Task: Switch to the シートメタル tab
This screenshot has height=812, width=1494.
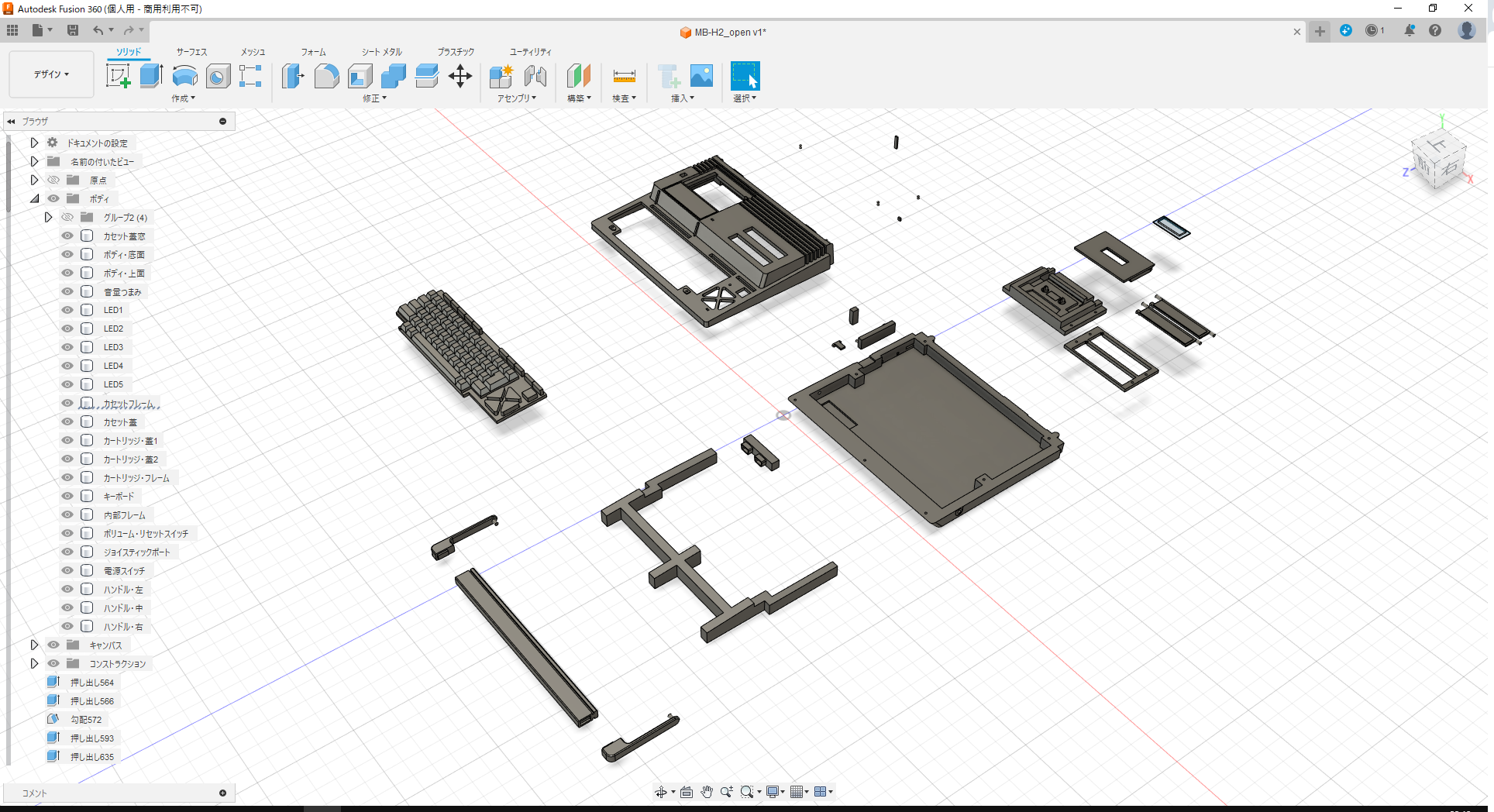Action: pos(380,52)
